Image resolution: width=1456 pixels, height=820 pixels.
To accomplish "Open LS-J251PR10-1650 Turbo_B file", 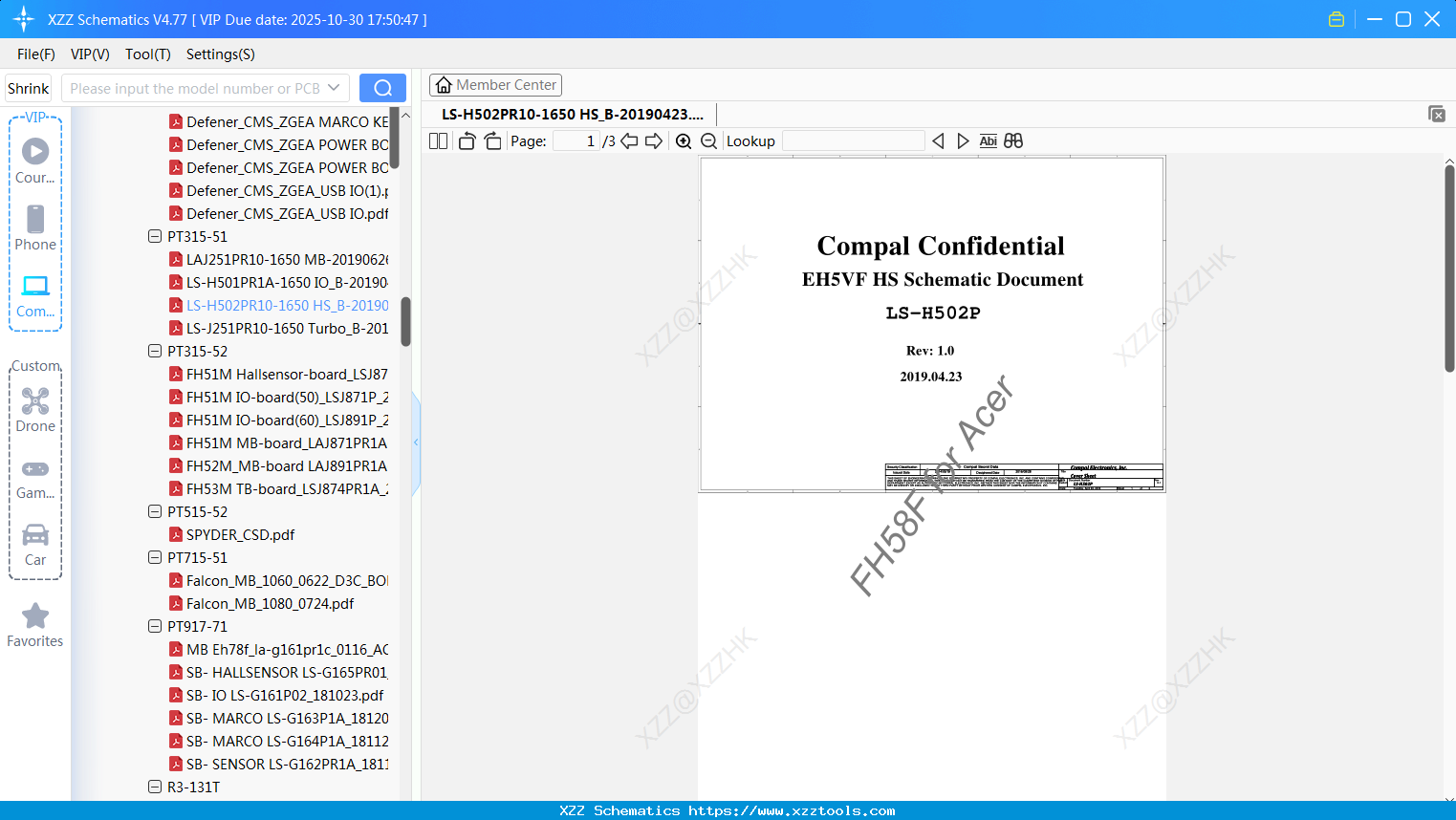I will 279,328.
